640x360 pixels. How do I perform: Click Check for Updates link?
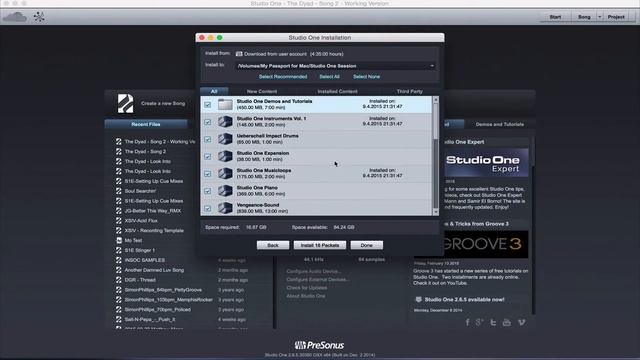[x=307, y=288]
